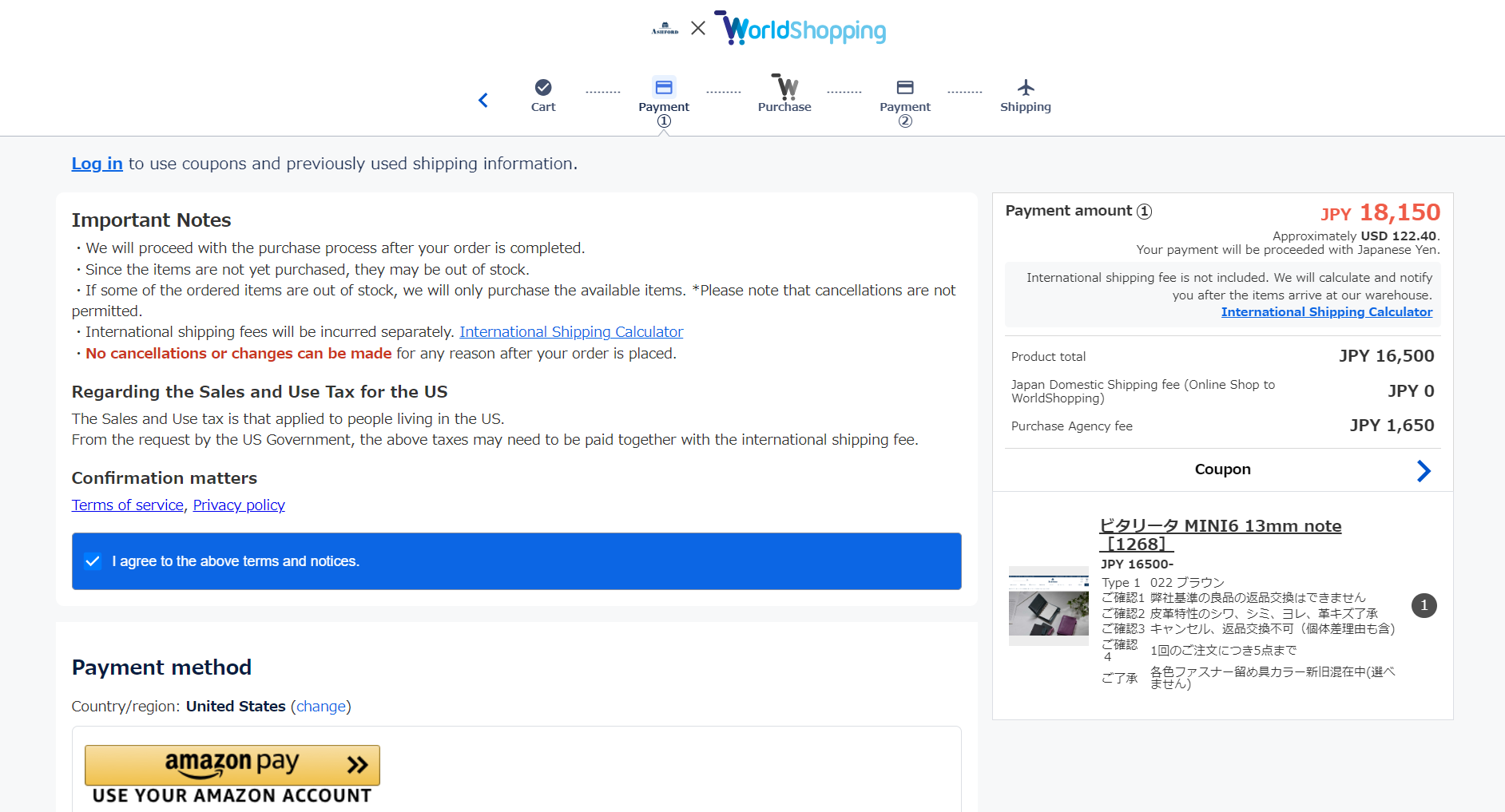The height and width of the screenshot is (812, 1505).
Task: Click the Payment 2 card icon
Action: point(904,87)
